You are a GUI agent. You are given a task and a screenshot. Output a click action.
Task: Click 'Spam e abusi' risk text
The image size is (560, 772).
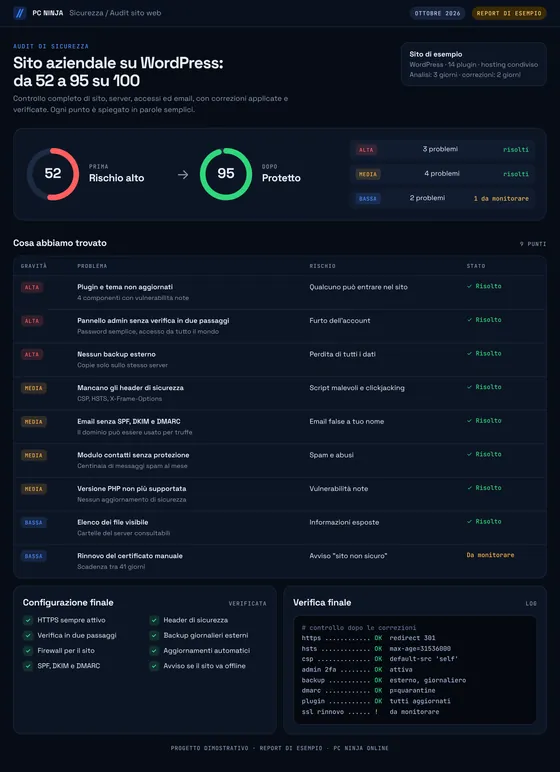click(331, 455)
